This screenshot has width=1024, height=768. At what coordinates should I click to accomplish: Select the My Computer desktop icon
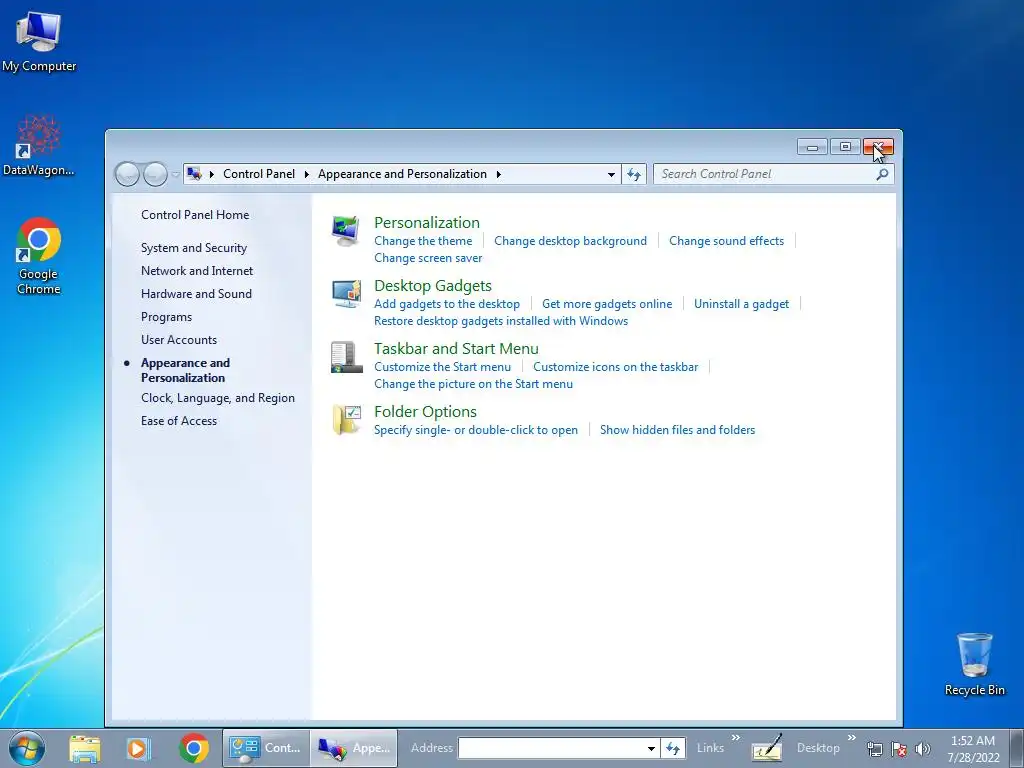(x=39, y=42)
